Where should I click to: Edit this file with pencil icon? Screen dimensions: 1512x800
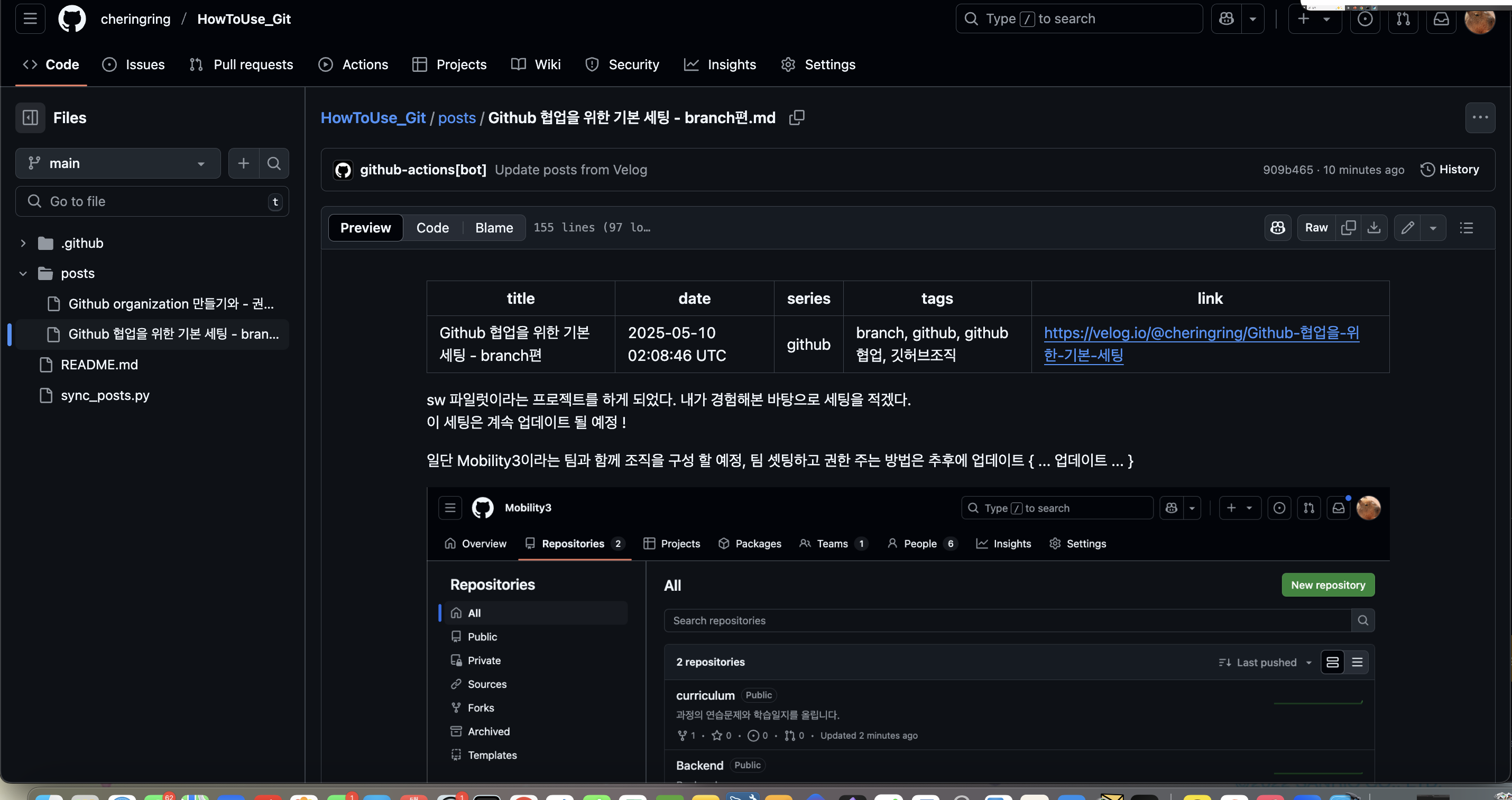[1407, 228]
